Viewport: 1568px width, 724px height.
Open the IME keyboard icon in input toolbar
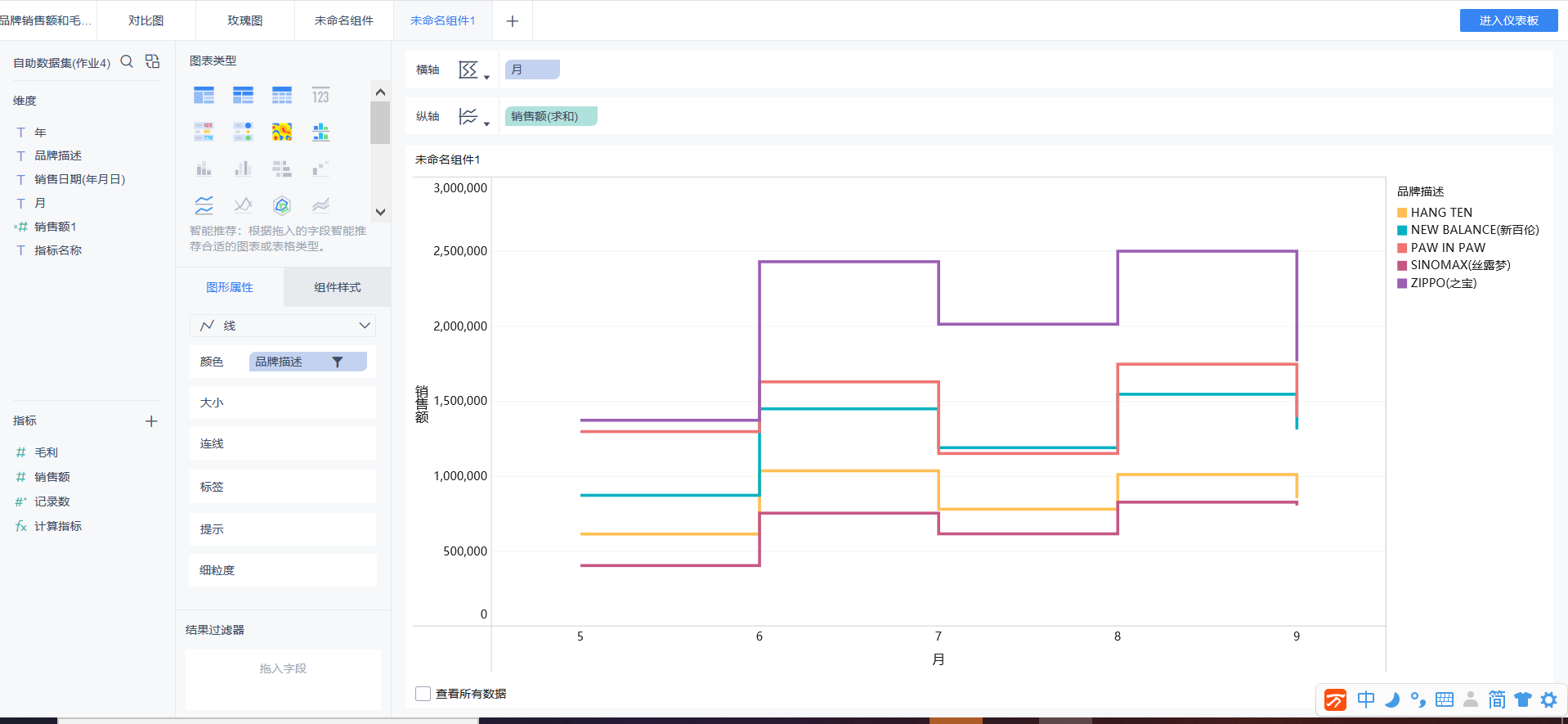click(1445, 699)
